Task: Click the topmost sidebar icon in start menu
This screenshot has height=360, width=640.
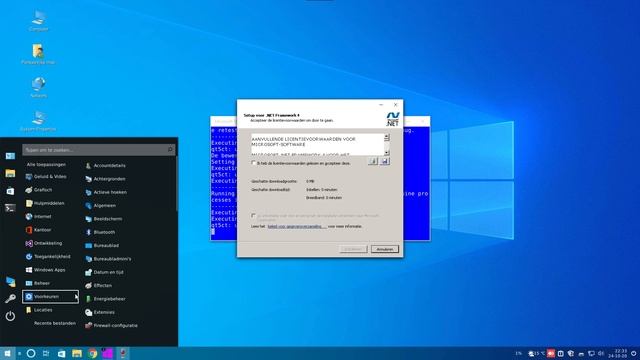Action: coord(10,156)
